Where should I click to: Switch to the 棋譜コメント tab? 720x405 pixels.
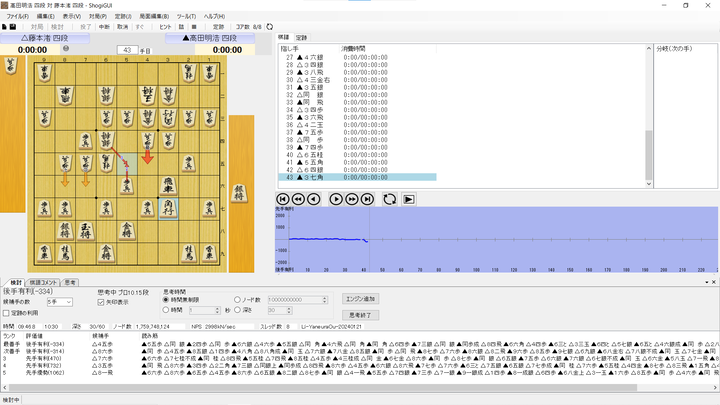[44, 282]
